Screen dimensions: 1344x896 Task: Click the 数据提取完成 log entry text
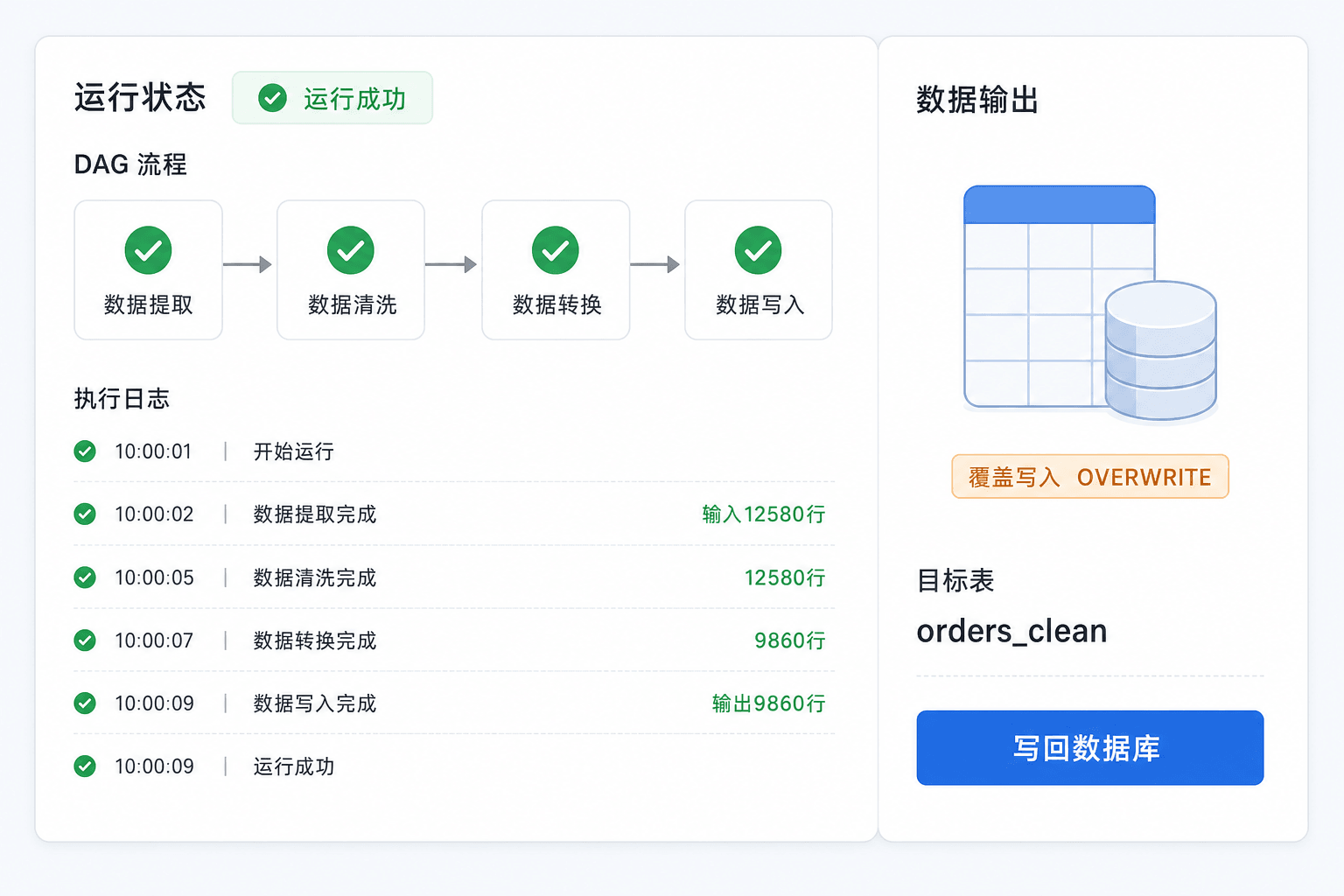tap(315, 514)
